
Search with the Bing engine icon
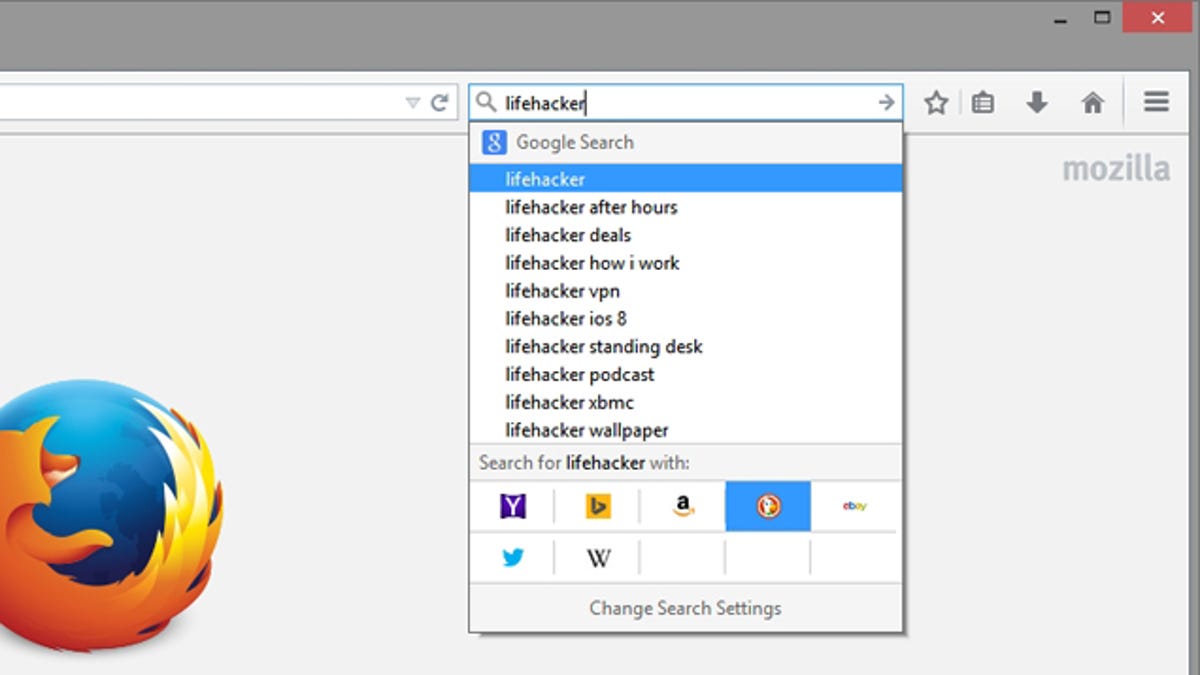pyautogui.click(x=598, y=506)
